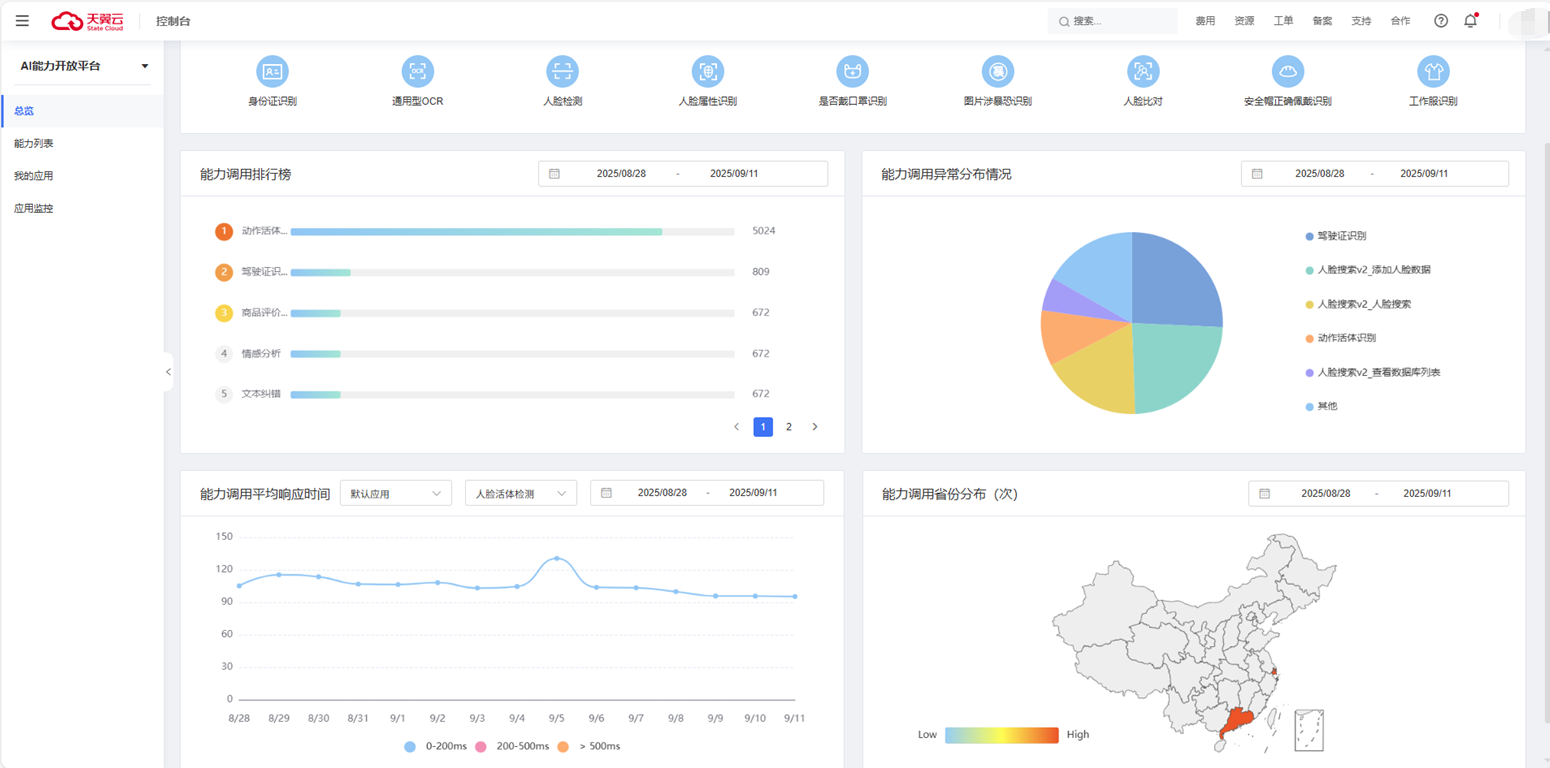Click calendar icon in 省份分布 date range

coord(1264,493)
